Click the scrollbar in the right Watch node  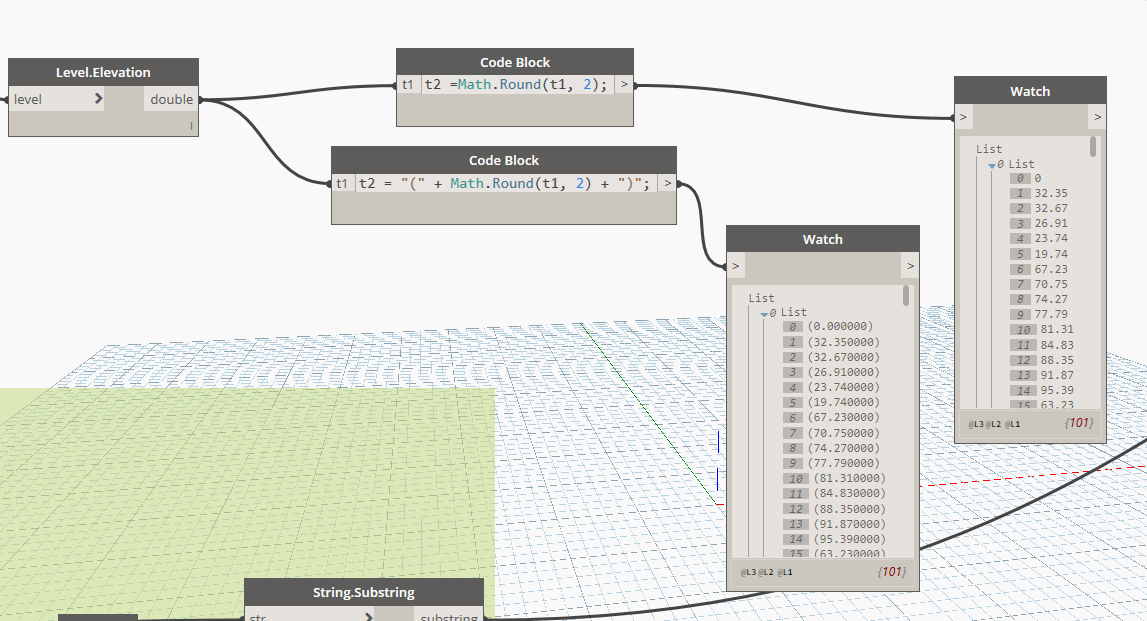click(1093, 146)
